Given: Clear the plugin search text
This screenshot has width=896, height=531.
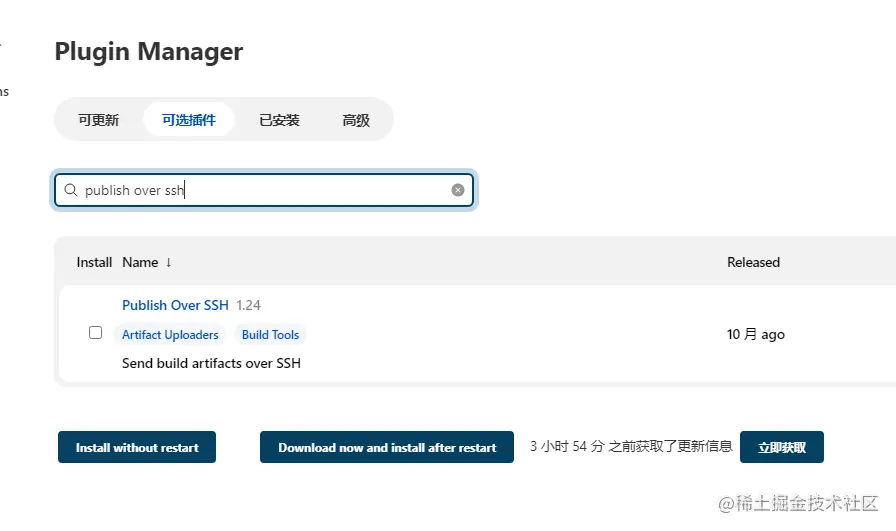Looking at the screenshot, I should pos(458,190).
